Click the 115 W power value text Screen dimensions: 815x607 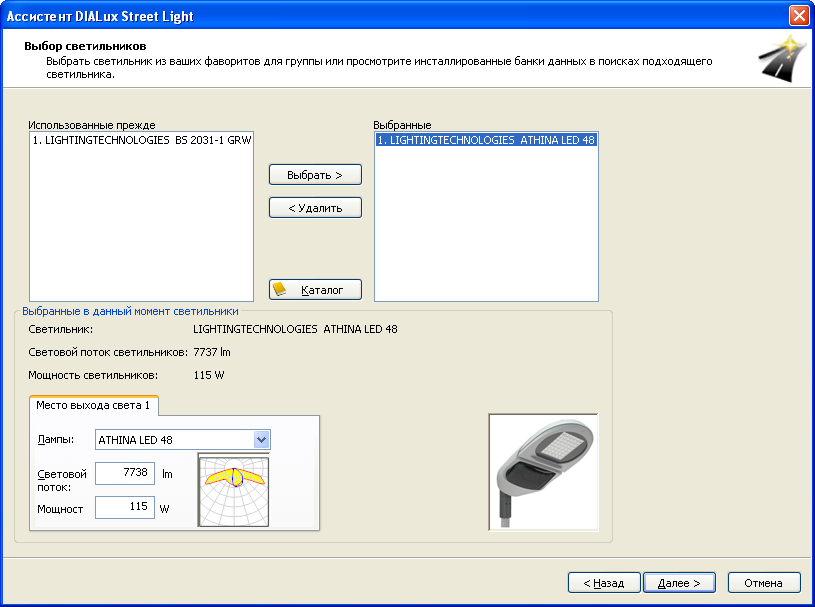pyautogui.click(x=209, y=375)
